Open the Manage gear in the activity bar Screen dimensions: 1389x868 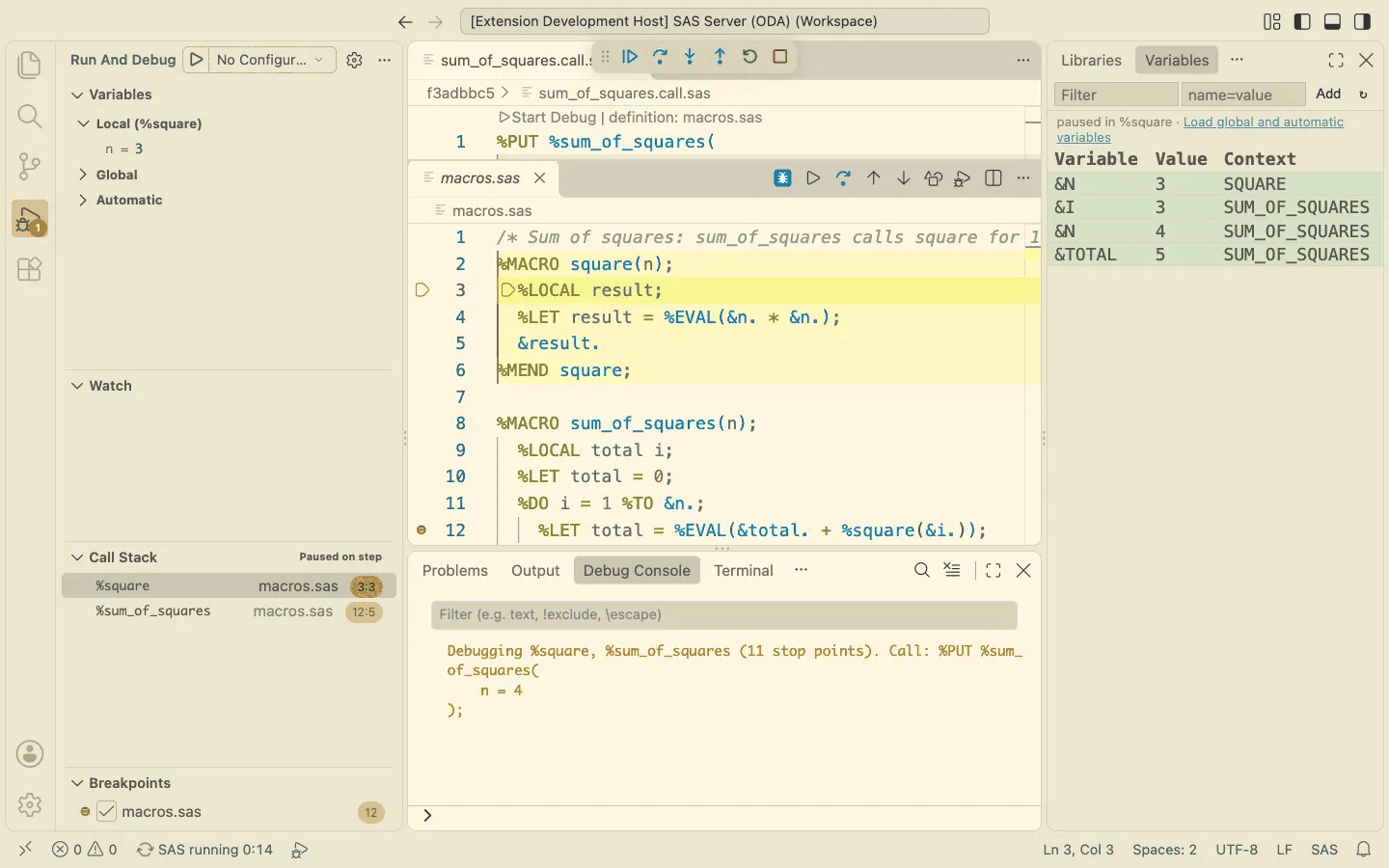pyautogui.click(x=30, y=804)
